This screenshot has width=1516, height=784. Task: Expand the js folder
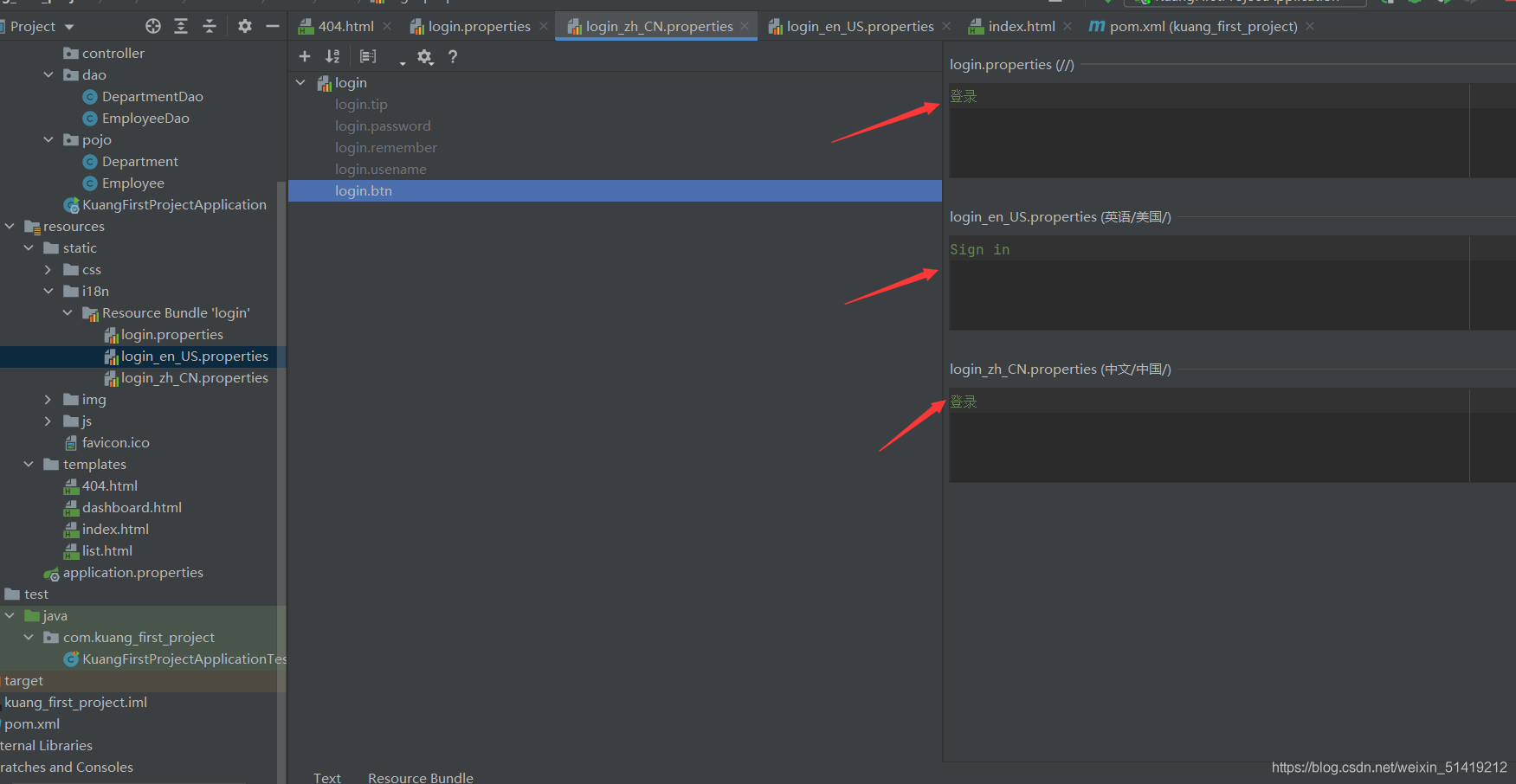(48, 421)
